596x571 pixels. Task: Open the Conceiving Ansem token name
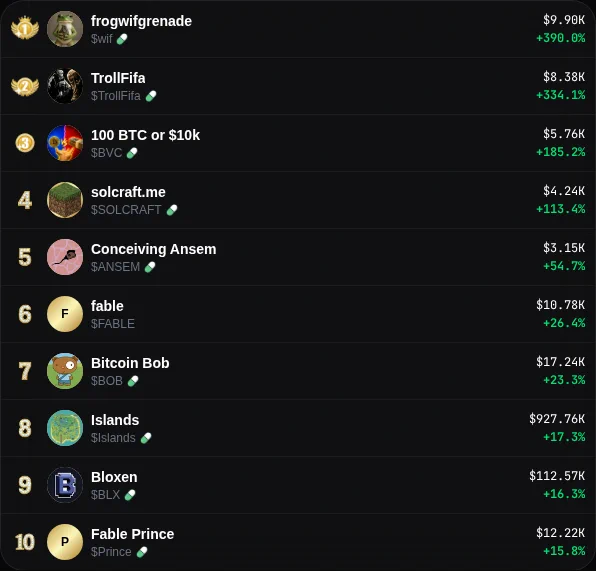(154, 249)
